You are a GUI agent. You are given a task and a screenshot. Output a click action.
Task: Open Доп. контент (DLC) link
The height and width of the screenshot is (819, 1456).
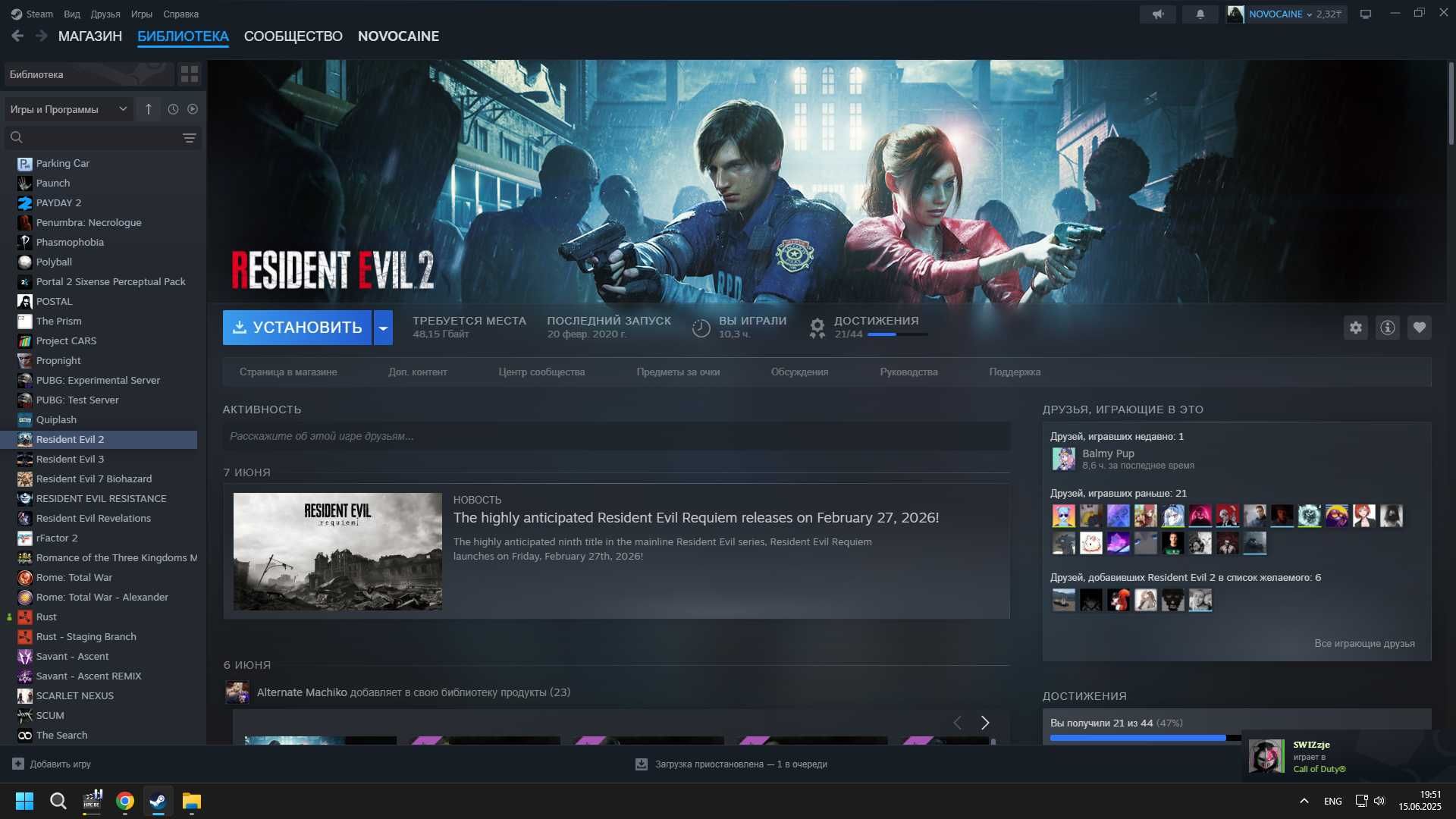[x=418, y=372]
